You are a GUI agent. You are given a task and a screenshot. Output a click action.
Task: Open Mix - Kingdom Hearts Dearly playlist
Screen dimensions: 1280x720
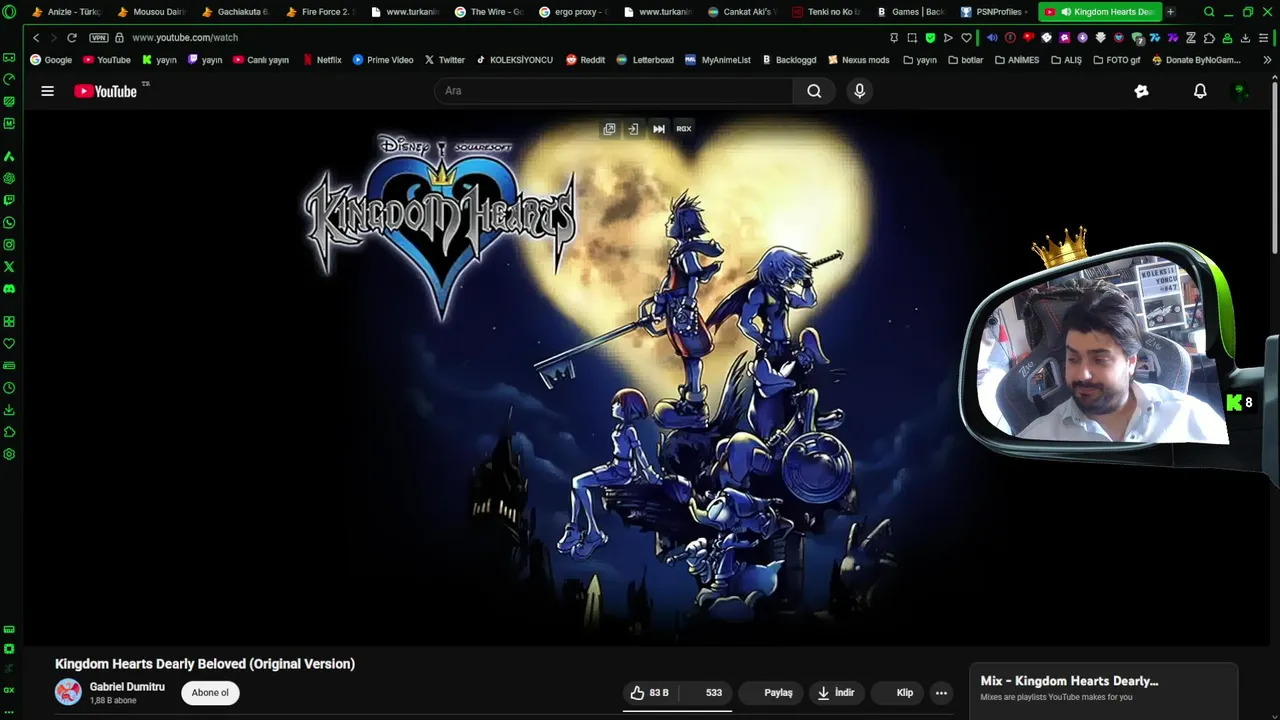1069,681
